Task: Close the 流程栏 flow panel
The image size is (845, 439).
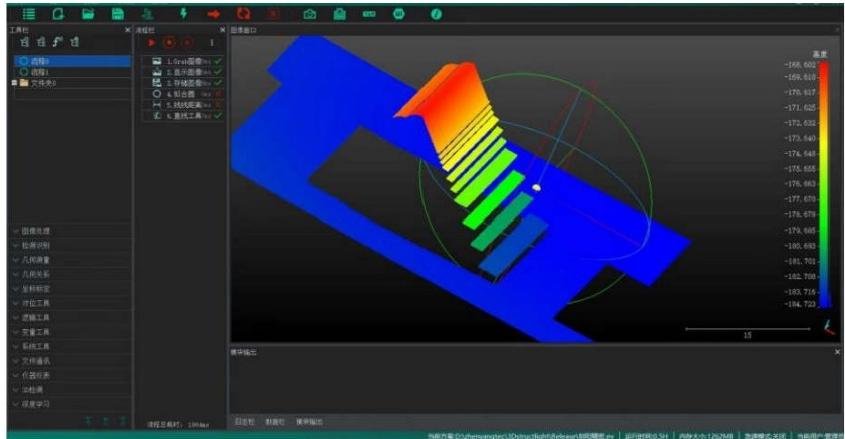Action: coord(221,31)
